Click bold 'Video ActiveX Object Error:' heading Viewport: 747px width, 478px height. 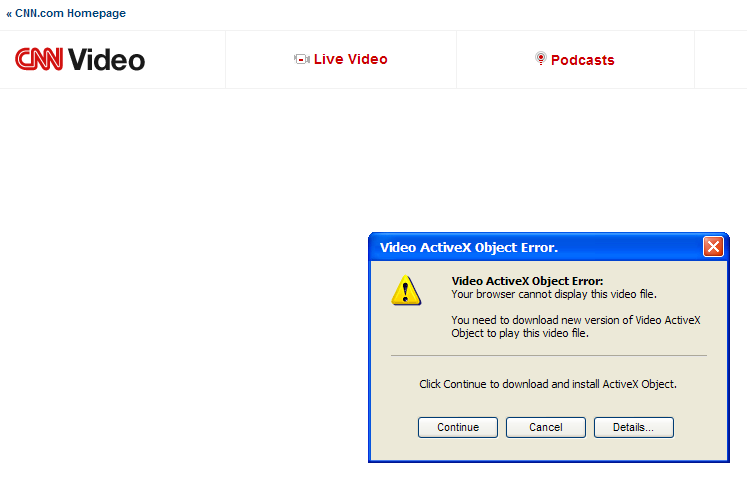[x=527, y=281]
